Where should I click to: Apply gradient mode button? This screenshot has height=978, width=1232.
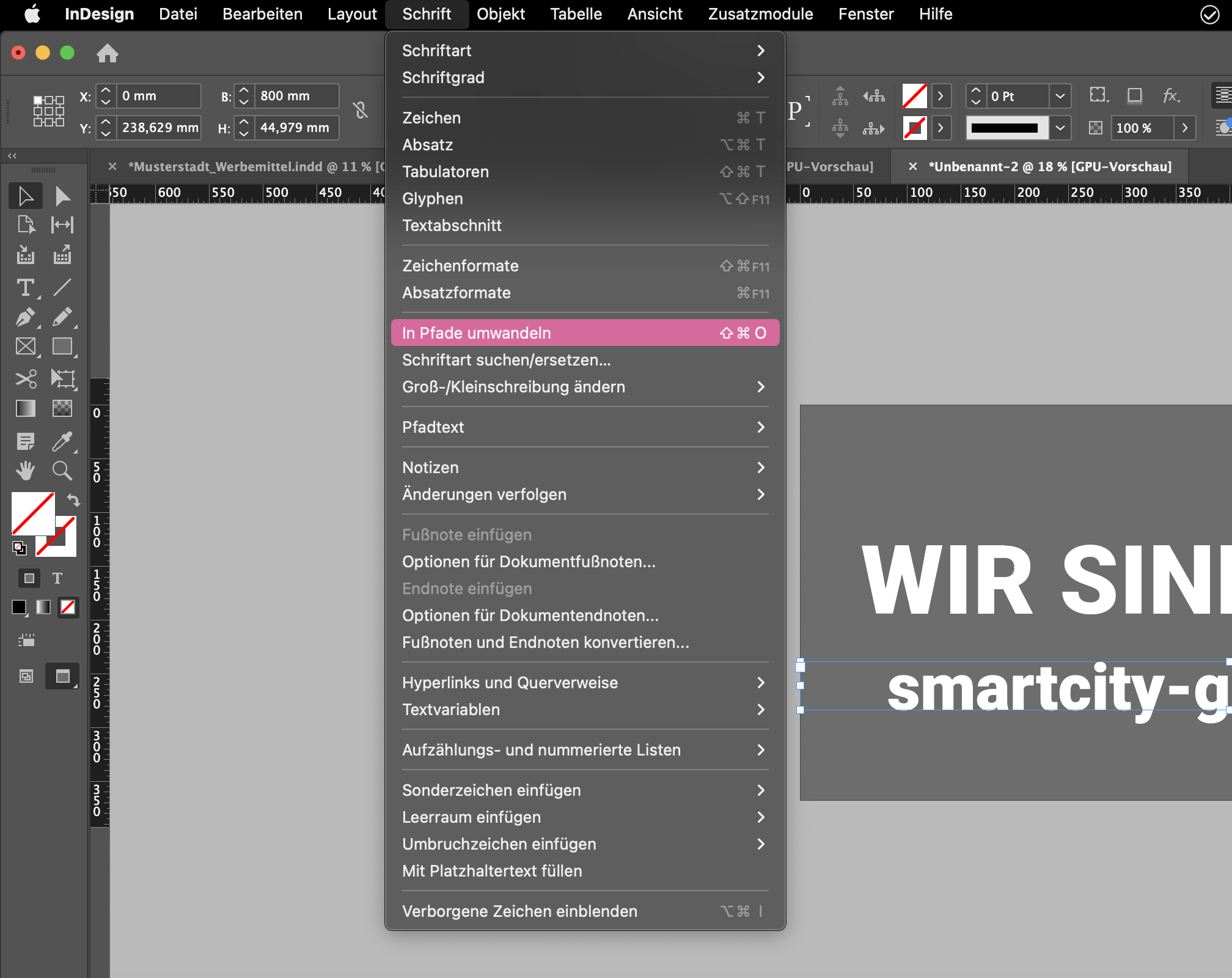point(43,607)
